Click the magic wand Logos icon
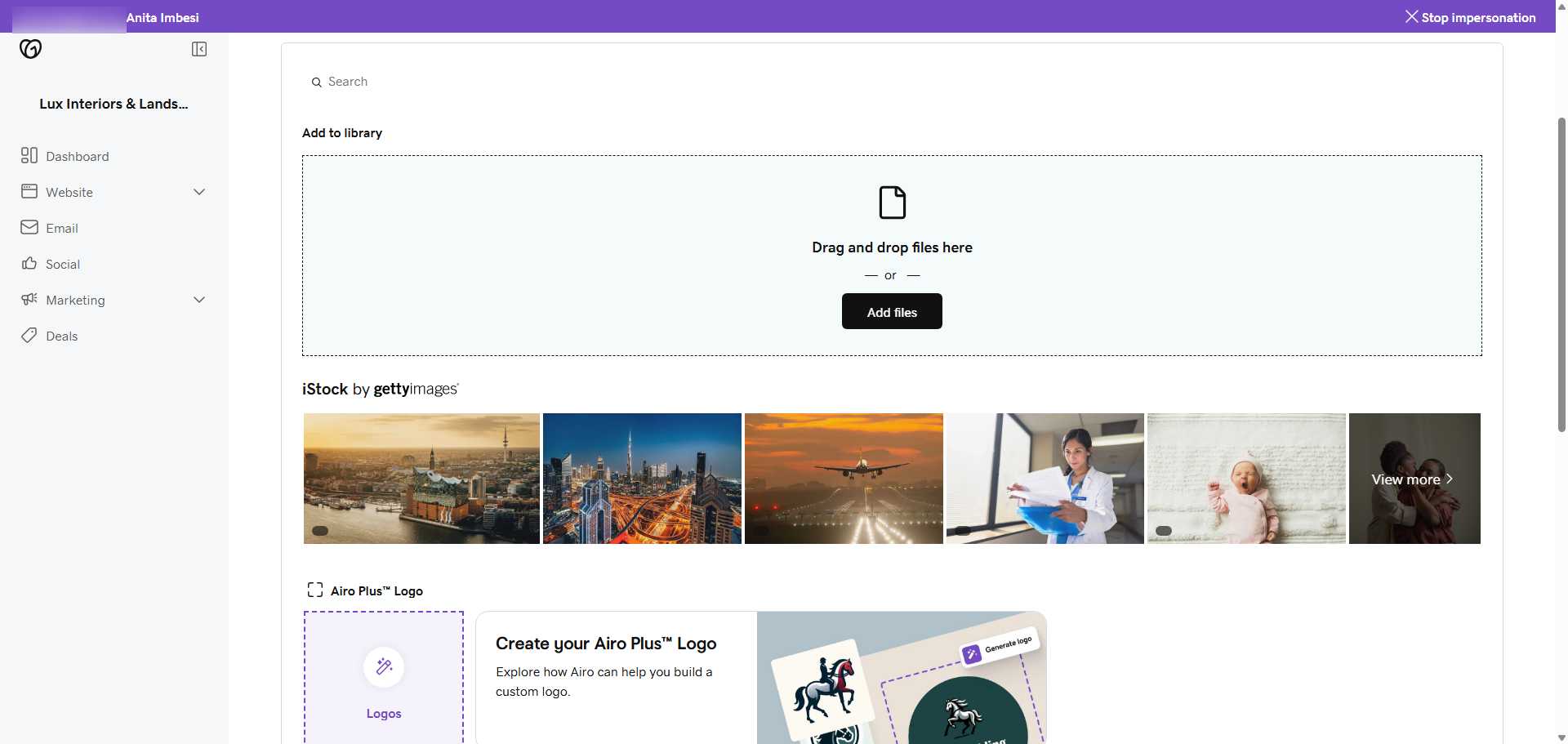Viewport: 1568px width, 744px height. [384, 667]
